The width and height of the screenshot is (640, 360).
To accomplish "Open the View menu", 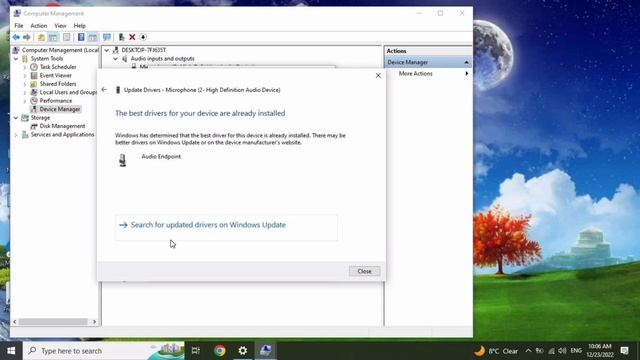I will tap(60, 25).
